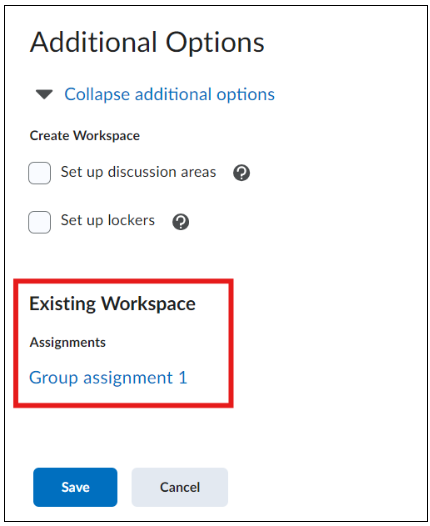Save the group settings
Image resolution: width=430 pixels, height=526 pixels.
pos(75,487)
